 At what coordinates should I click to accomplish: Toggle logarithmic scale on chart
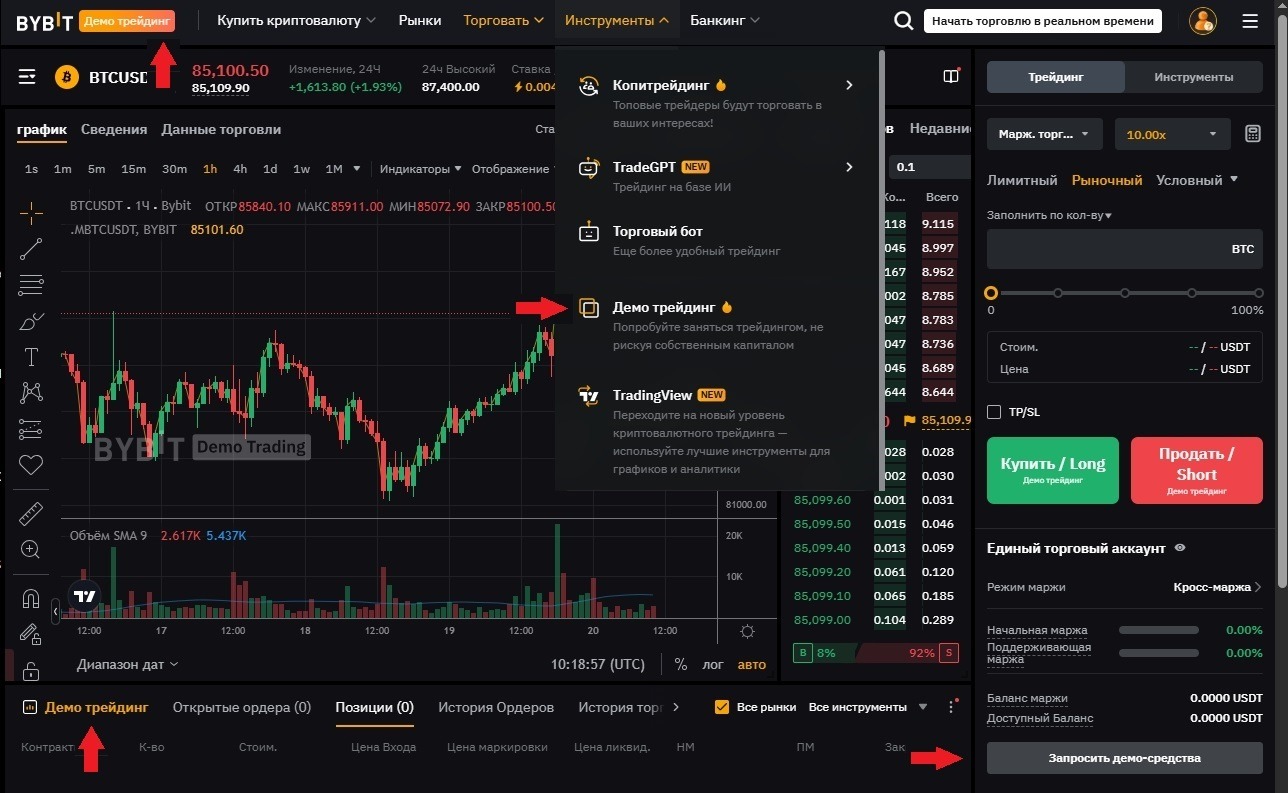[713, 664]
